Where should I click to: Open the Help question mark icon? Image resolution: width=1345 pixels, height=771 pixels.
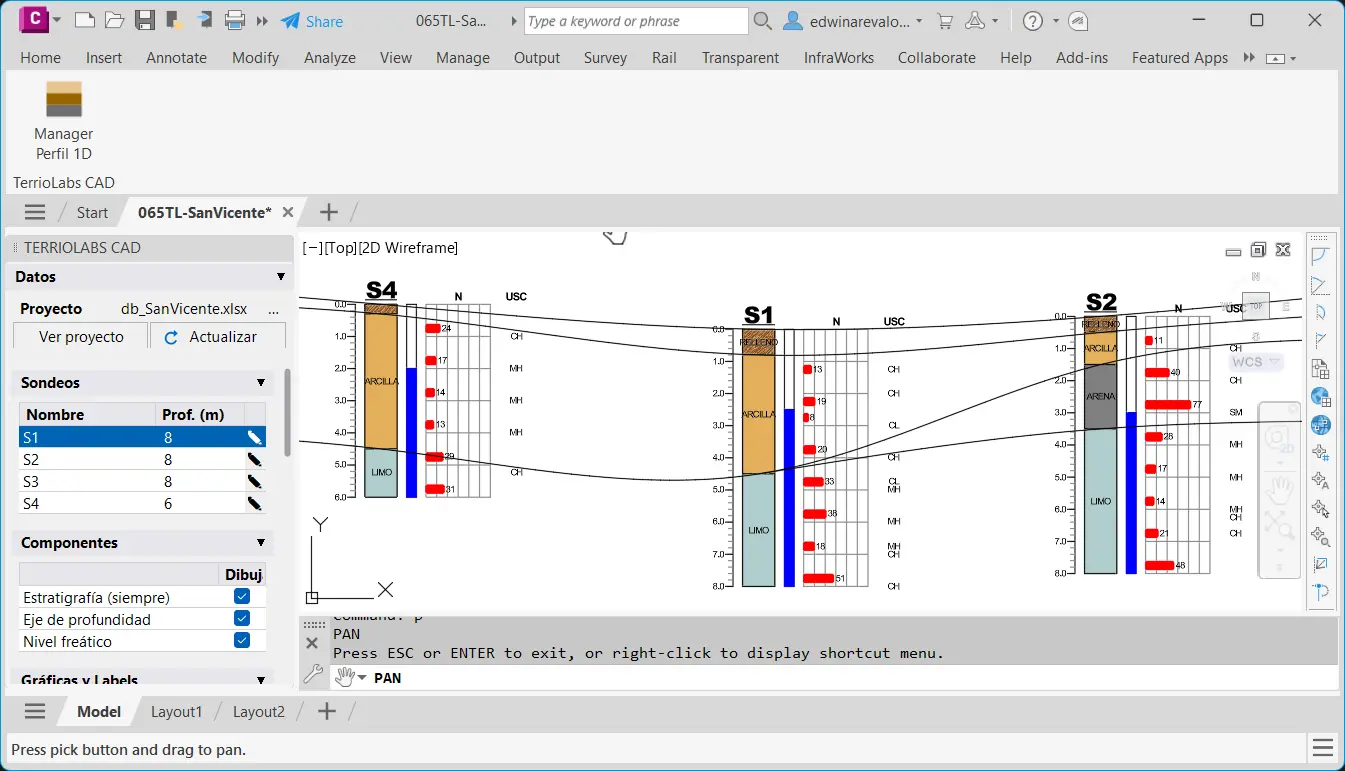1033,21
